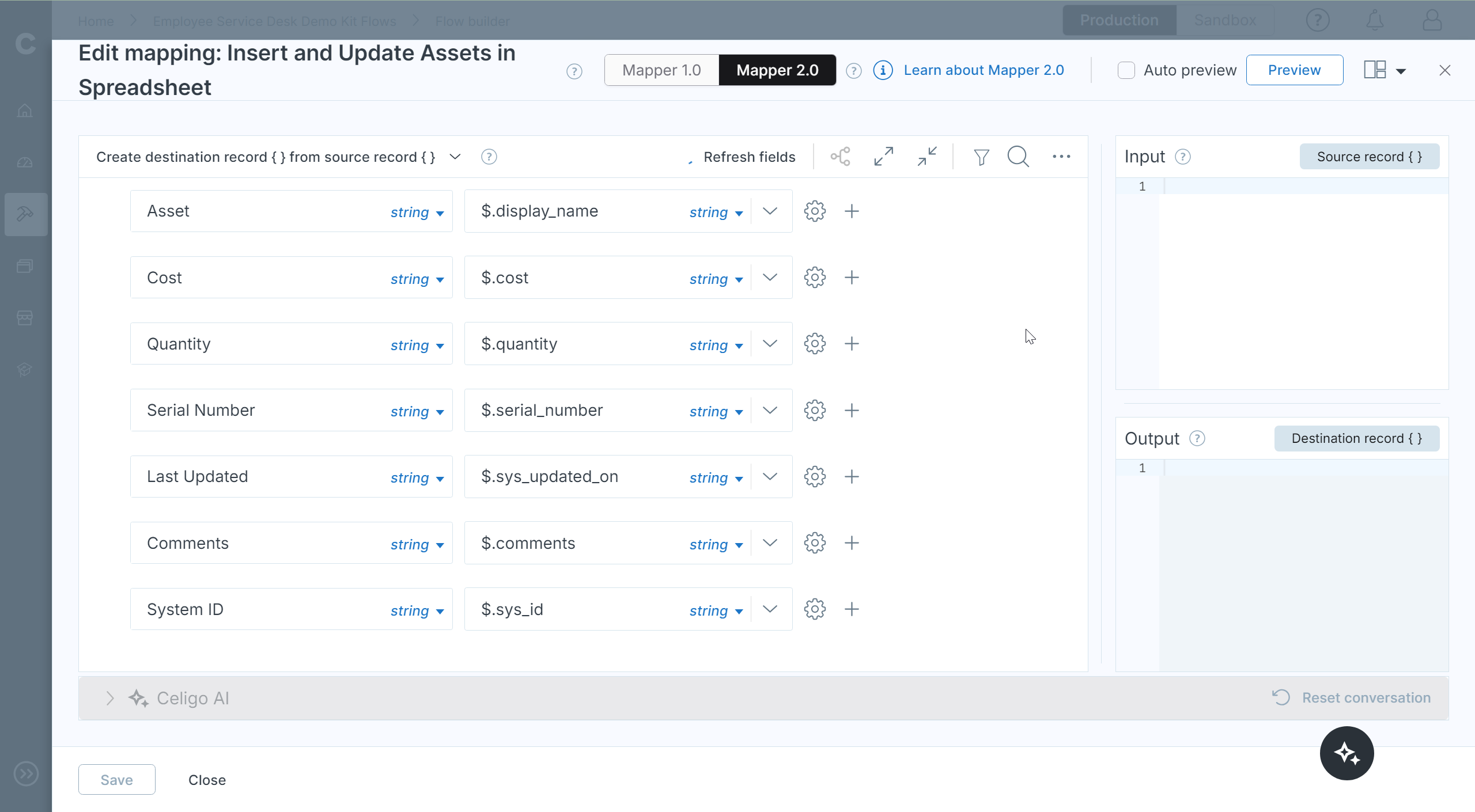Switch to the Sandbox environment tab
This screenshot has width=1475, height=812.
[1225, 21]
